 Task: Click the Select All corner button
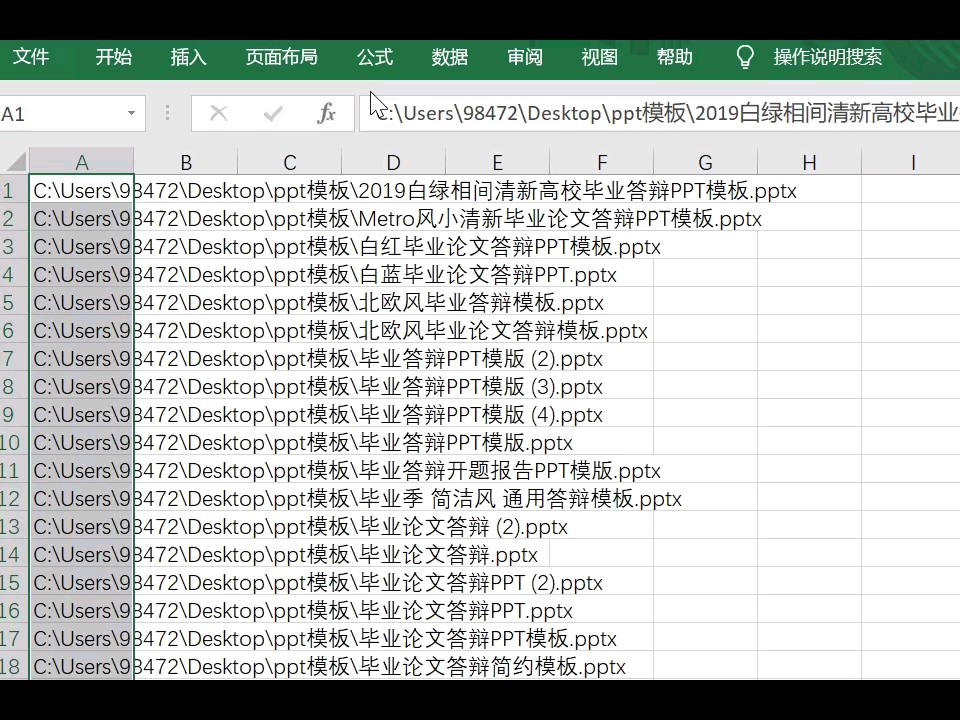(14, 162)
